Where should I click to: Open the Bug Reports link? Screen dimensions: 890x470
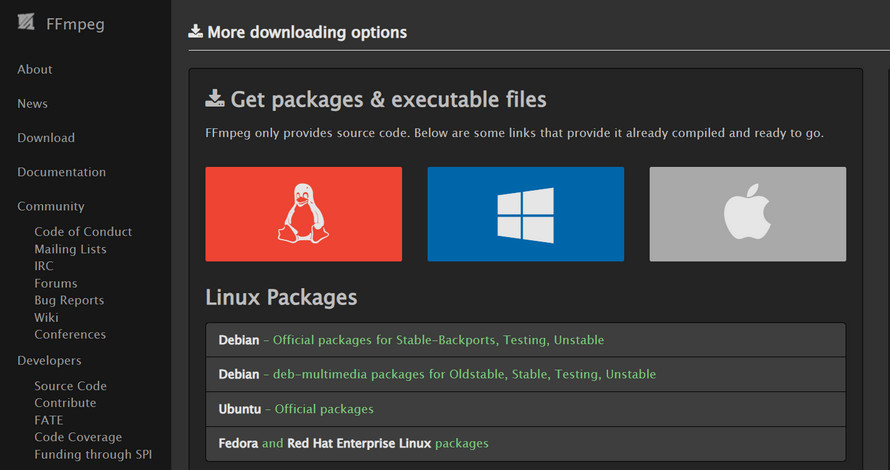(x=69, y=300)
